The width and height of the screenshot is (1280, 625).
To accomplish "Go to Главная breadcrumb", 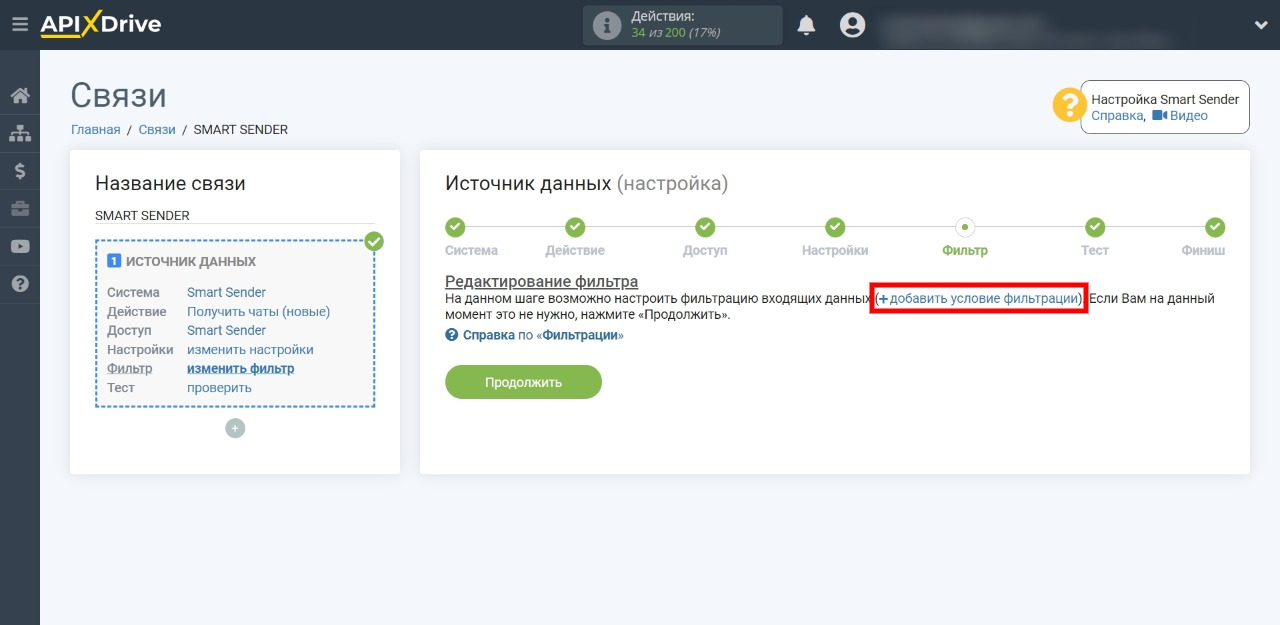I will [95, 130].
